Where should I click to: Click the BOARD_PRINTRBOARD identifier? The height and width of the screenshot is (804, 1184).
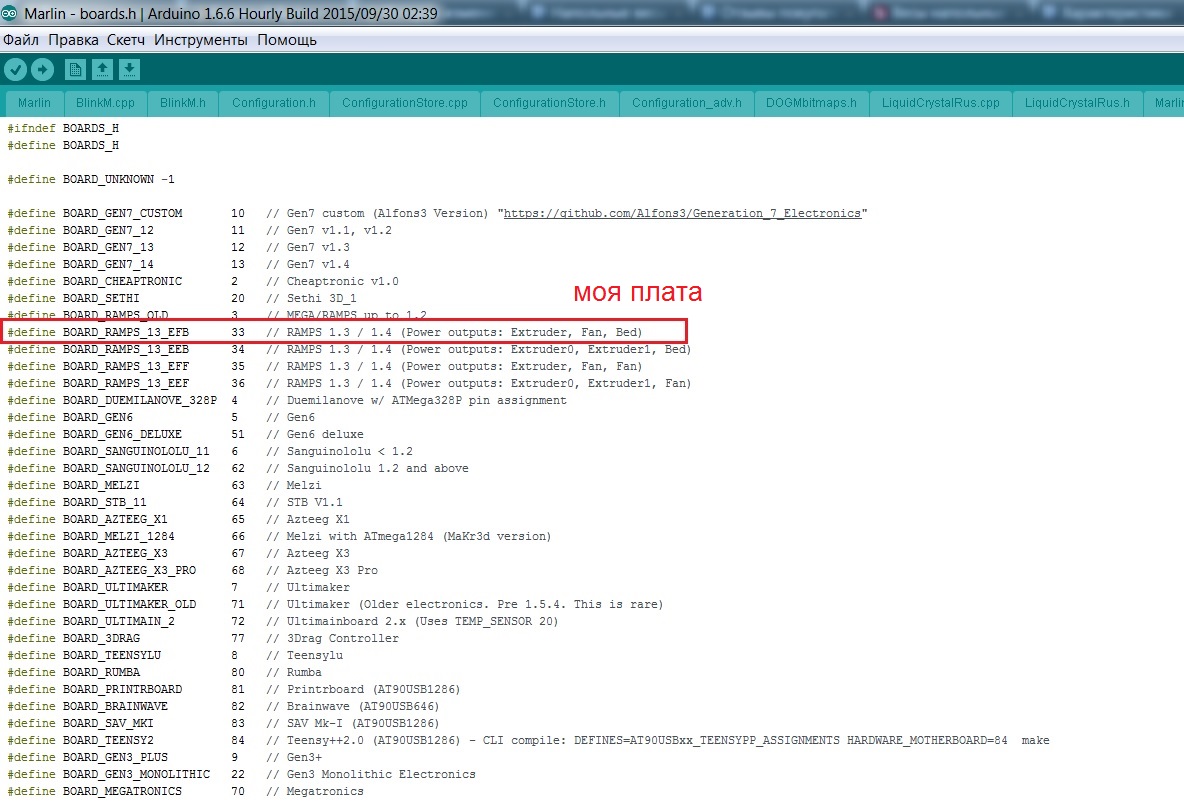click(x=122, y=689)
